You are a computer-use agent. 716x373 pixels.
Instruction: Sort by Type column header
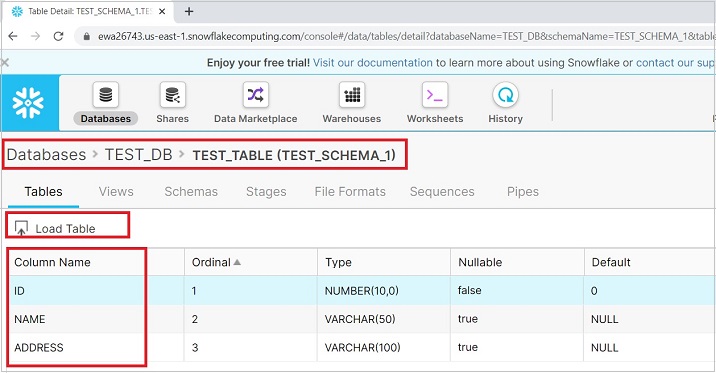(338, 263)
